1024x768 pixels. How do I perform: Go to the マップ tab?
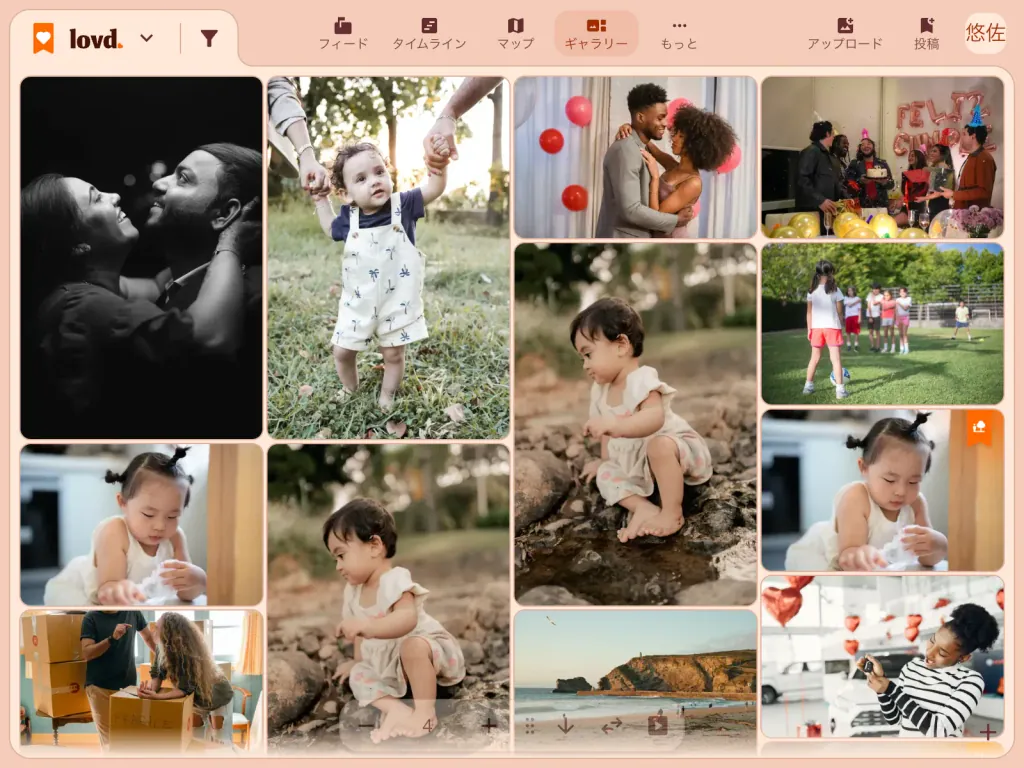[515, 33]
